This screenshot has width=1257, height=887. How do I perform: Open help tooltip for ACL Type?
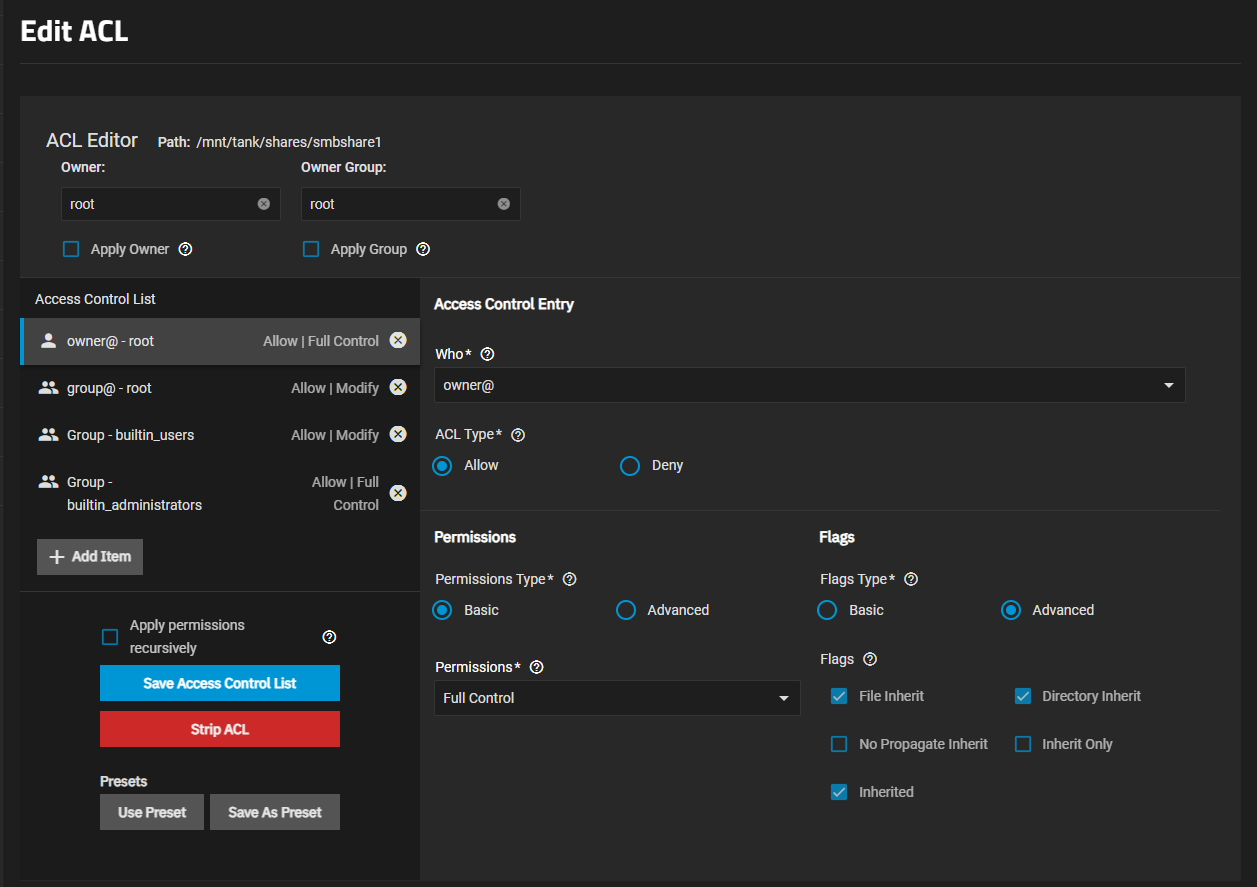[518, 435]
